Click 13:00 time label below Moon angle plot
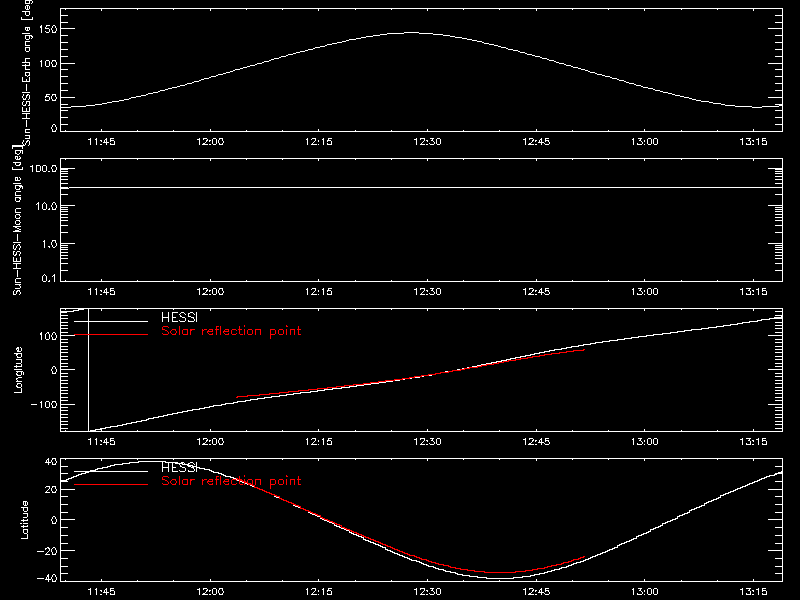 pyautogui.click(x=645, y=292)
